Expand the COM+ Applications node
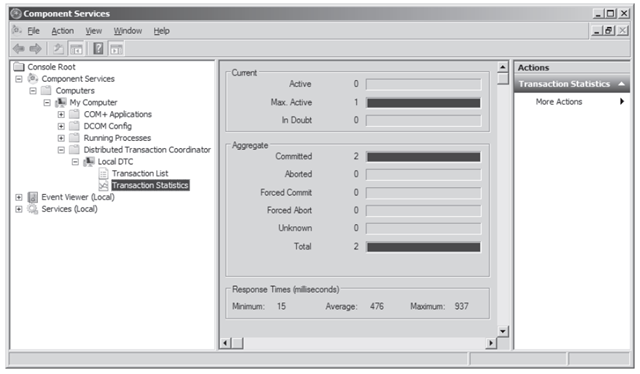 [61, 114]
